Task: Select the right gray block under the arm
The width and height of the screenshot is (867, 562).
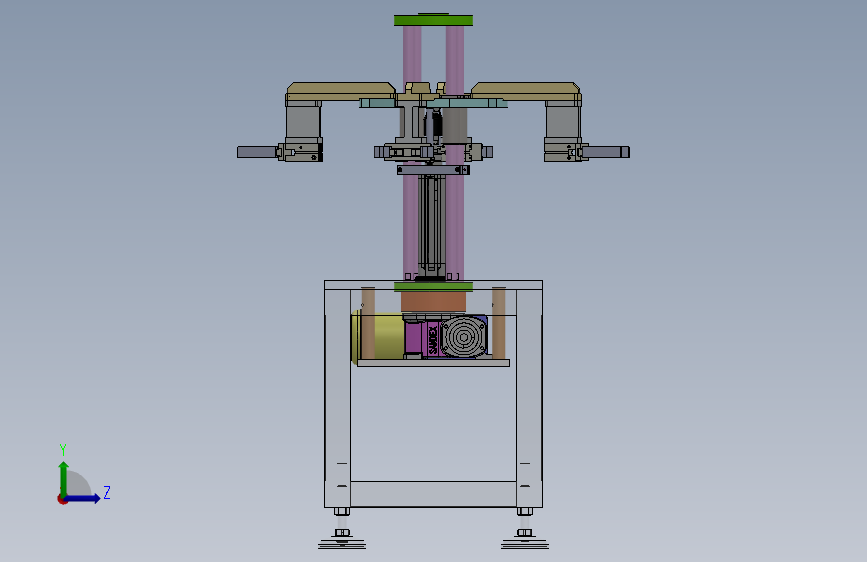Action: pos(562,122)
